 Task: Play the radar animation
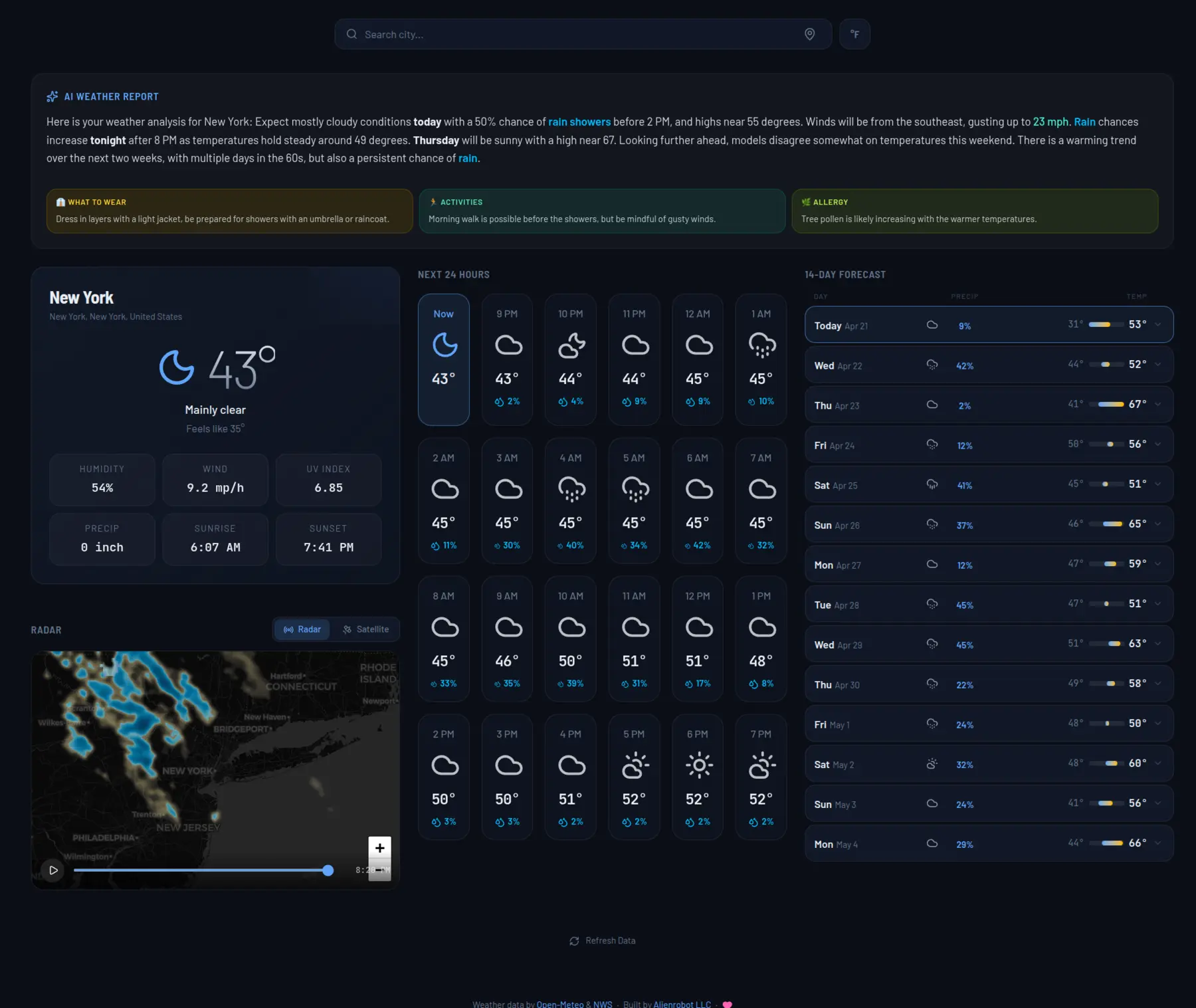click(x=53, y=870)
